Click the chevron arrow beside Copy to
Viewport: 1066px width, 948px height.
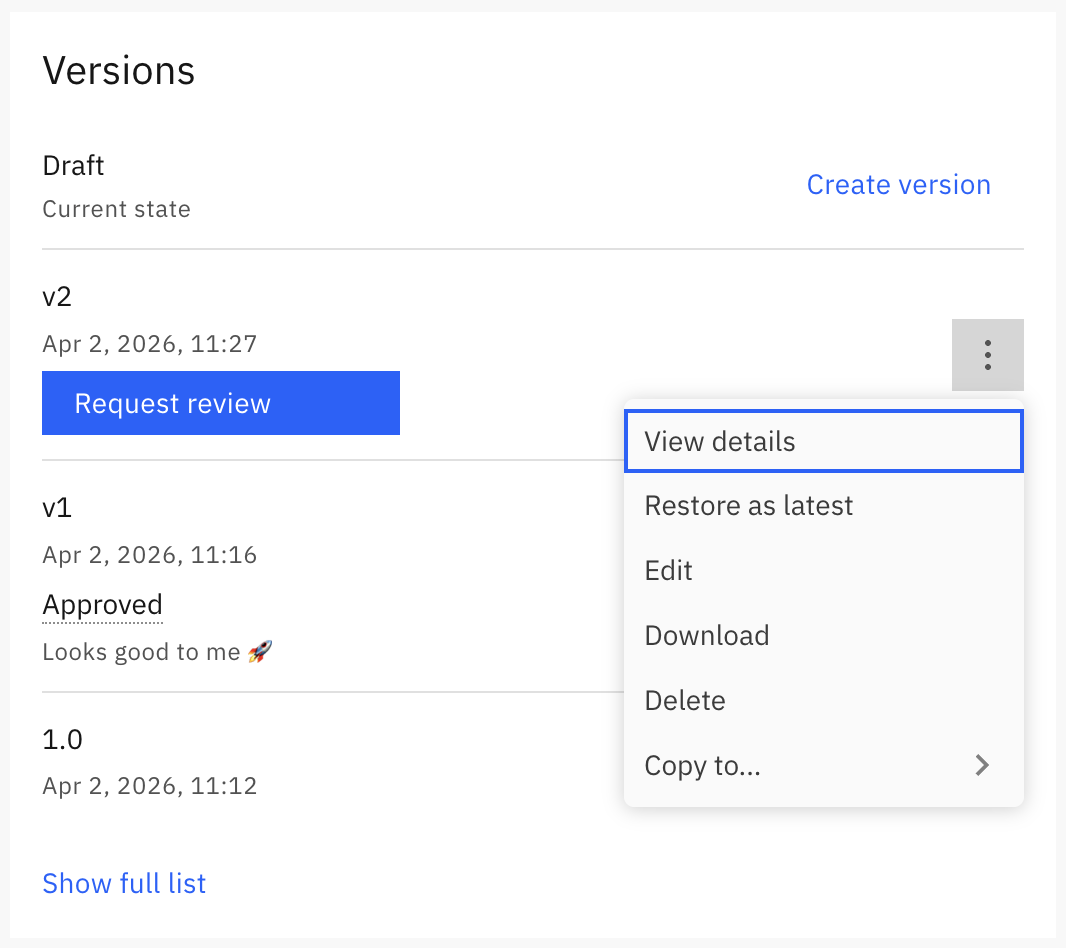tap(982, 766)
